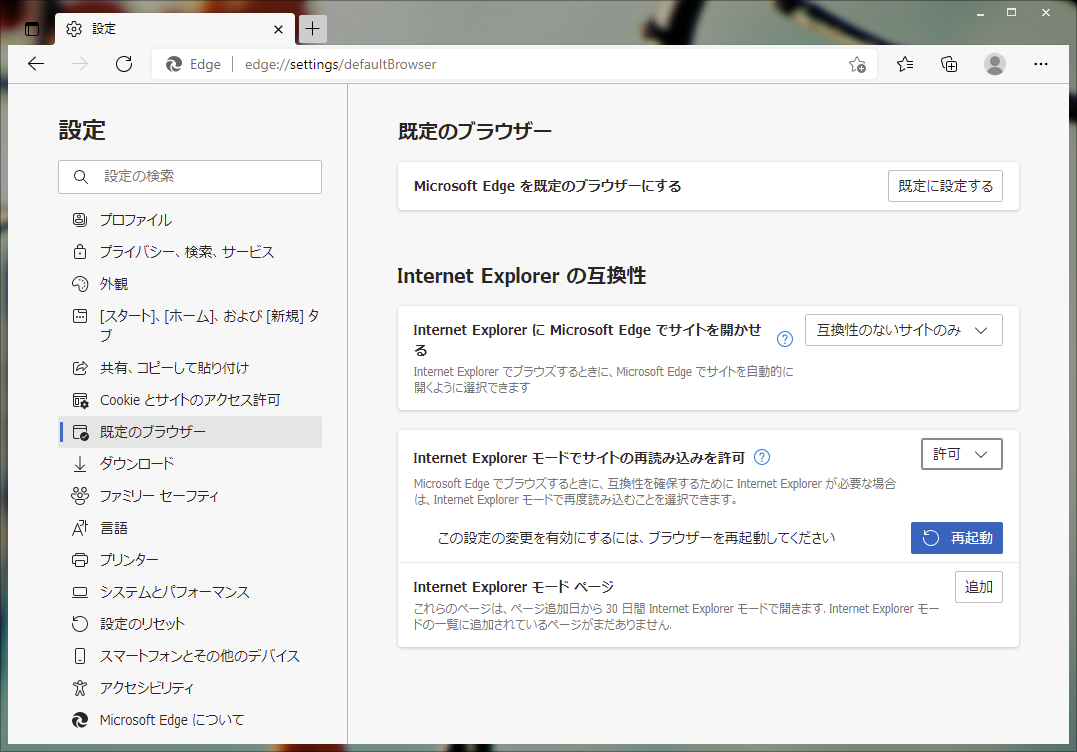Image resolution: width=1077 pixels, height=752 pixels.
Task: Open the Collections icon
Action: [x=949, y=64]
